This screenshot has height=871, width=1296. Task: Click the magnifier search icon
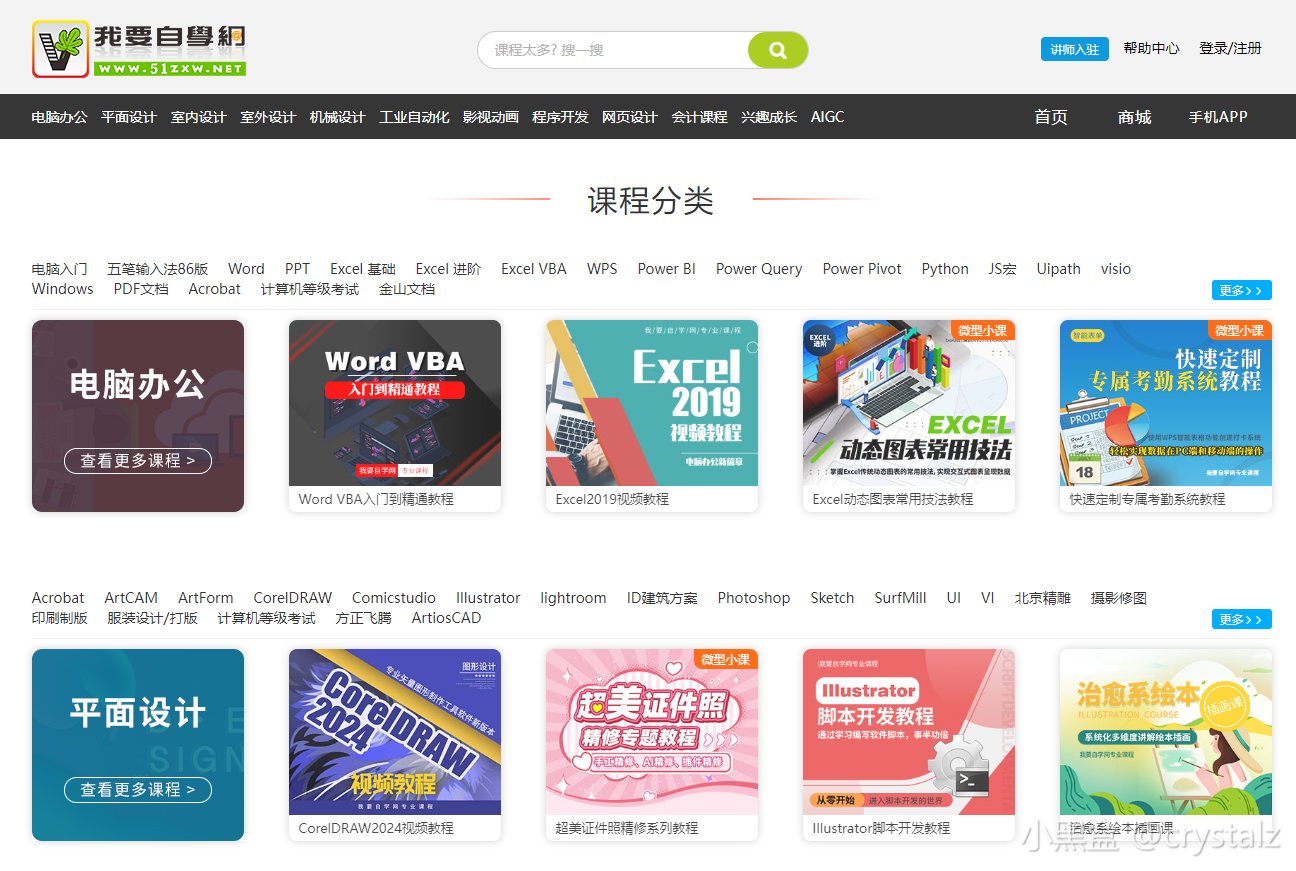point(778,48)
